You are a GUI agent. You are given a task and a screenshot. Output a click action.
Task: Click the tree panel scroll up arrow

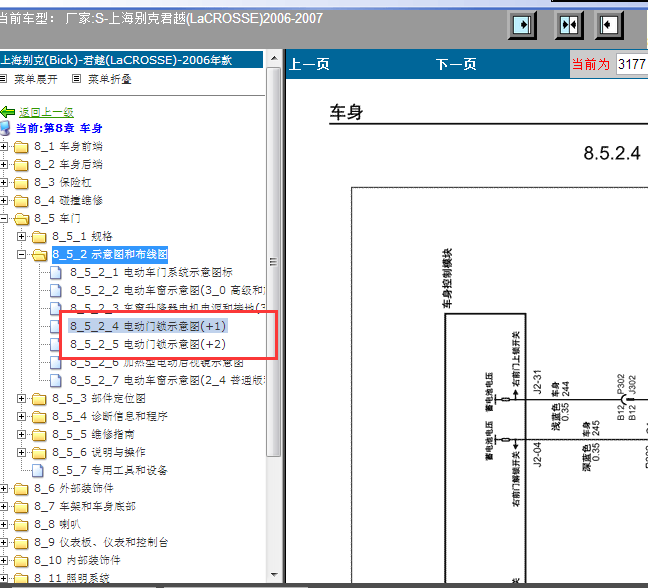click(x=274, y=58)
